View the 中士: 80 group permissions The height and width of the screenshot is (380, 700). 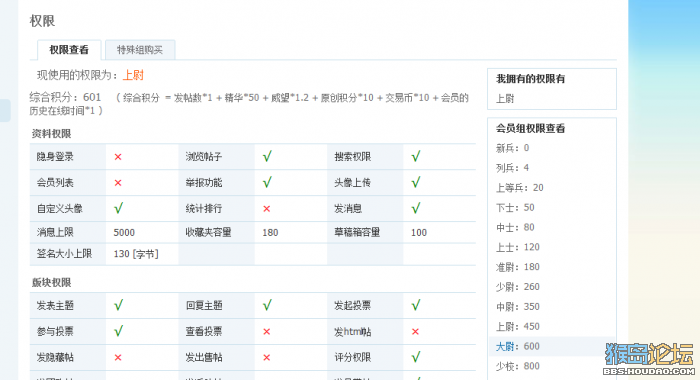pyautogui.click(x=515, y=228)
